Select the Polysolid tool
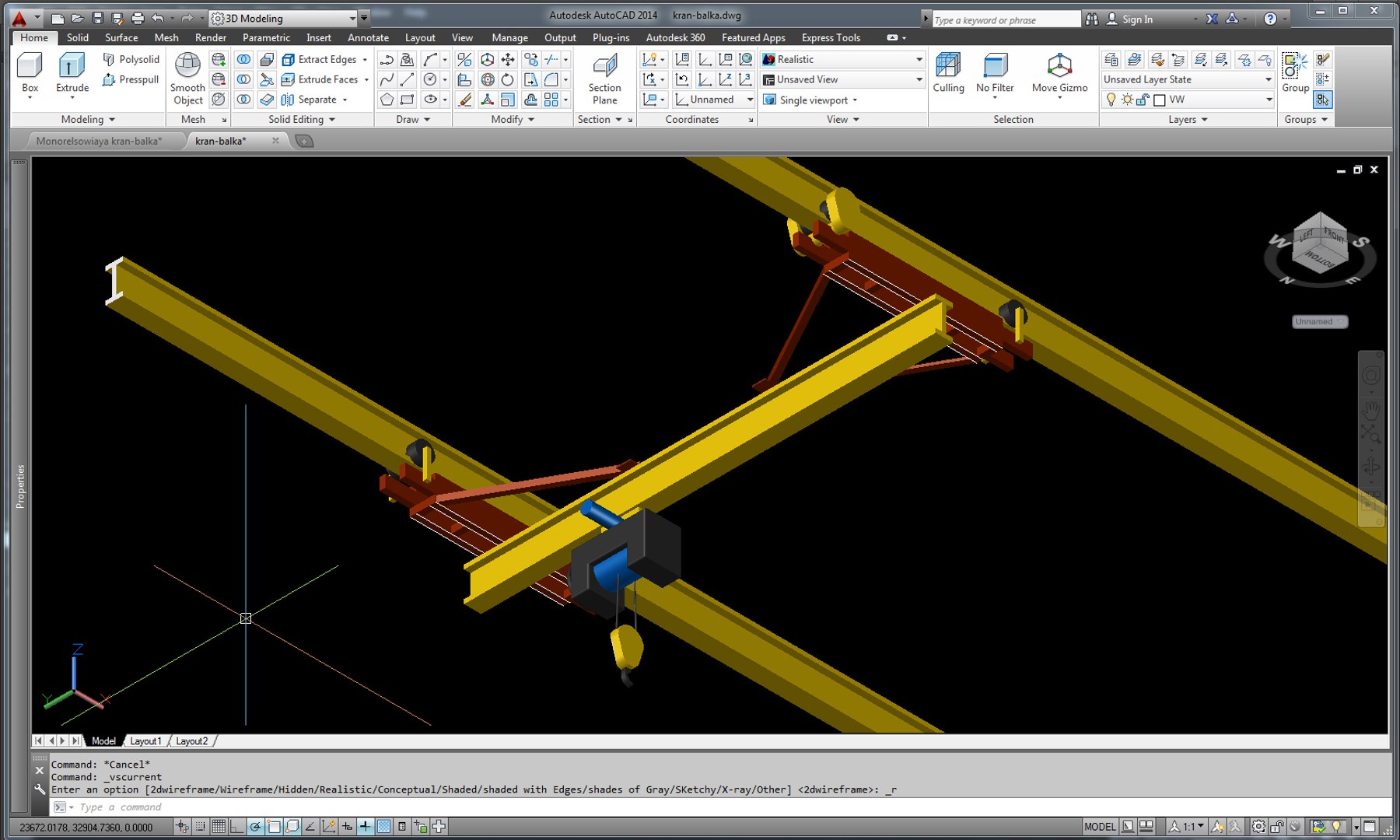The width and height of the screenshot is (1400, 840). [x=131, y=59]
